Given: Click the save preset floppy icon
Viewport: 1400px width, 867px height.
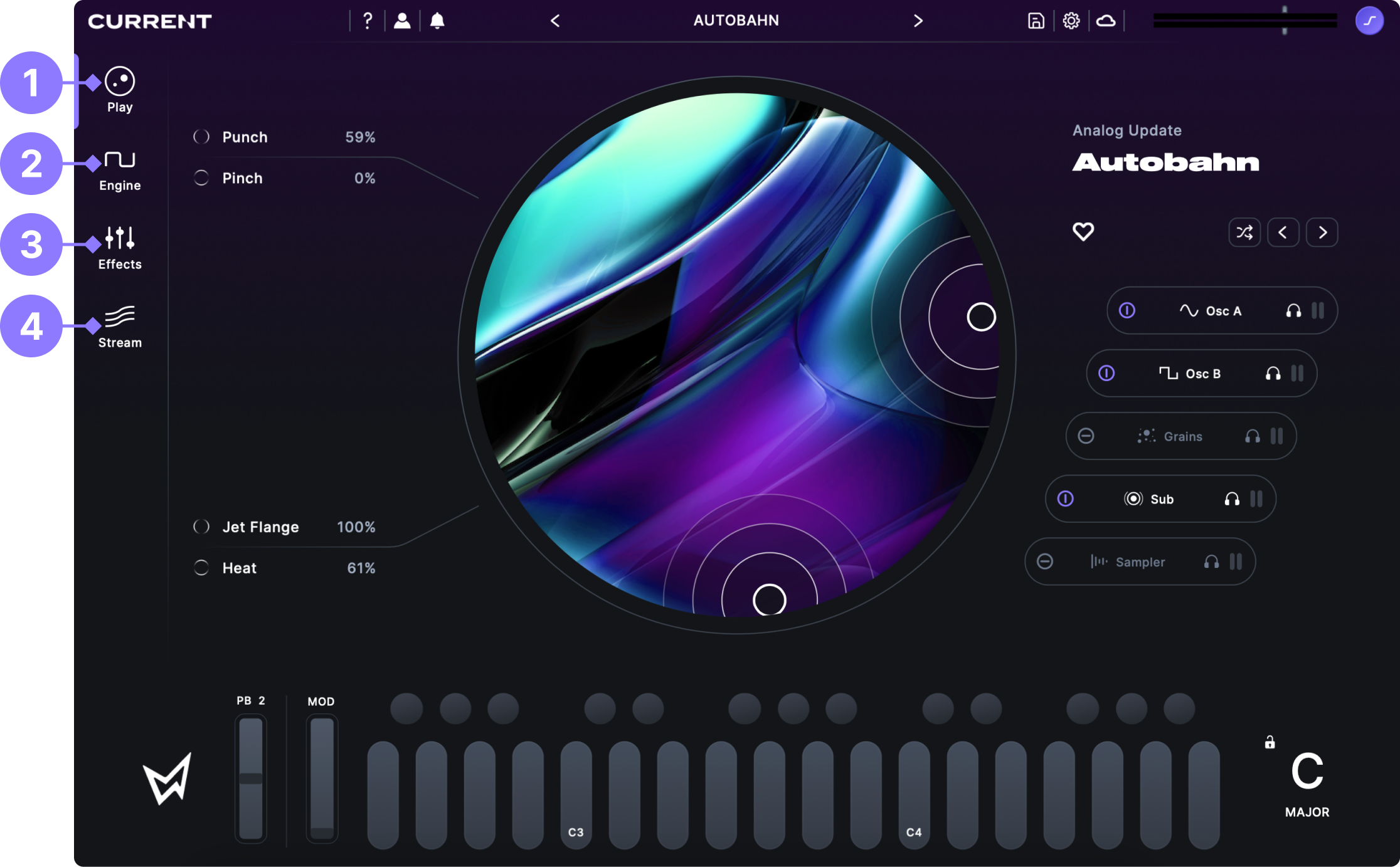Looking at the screenshot, I should coord(1036,21).
